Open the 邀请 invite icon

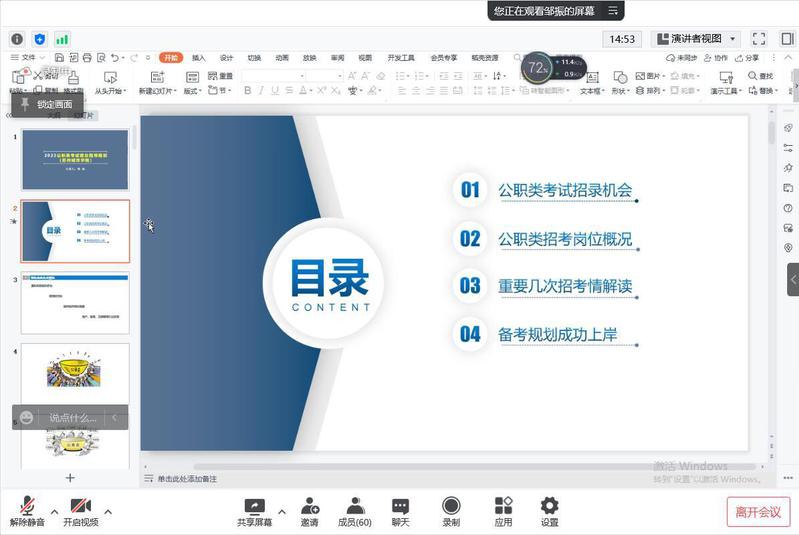pyautogui.click(x=309, y=510)
